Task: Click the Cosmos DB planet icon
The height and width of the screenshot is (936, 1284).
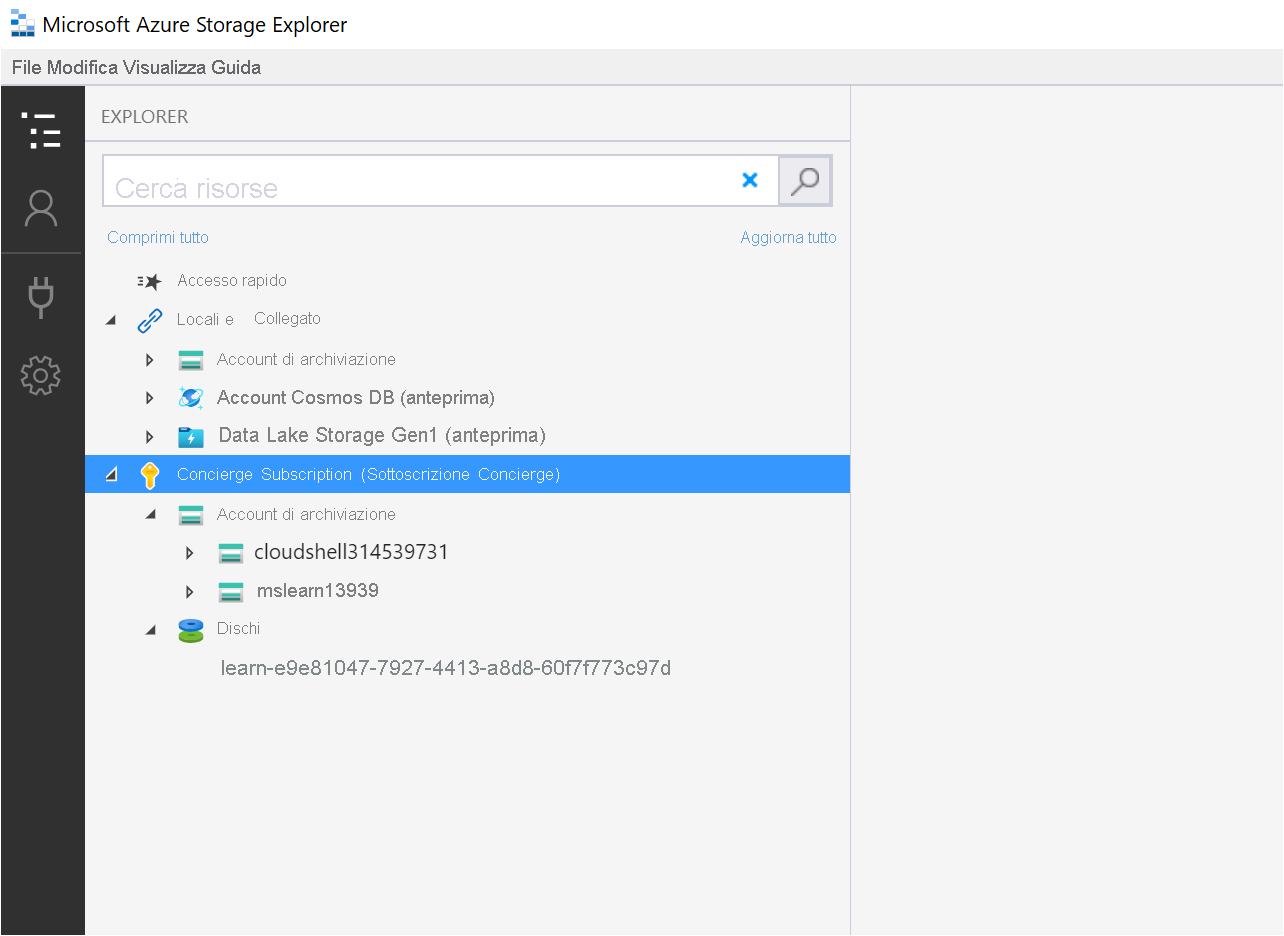Action: [190, 398]
